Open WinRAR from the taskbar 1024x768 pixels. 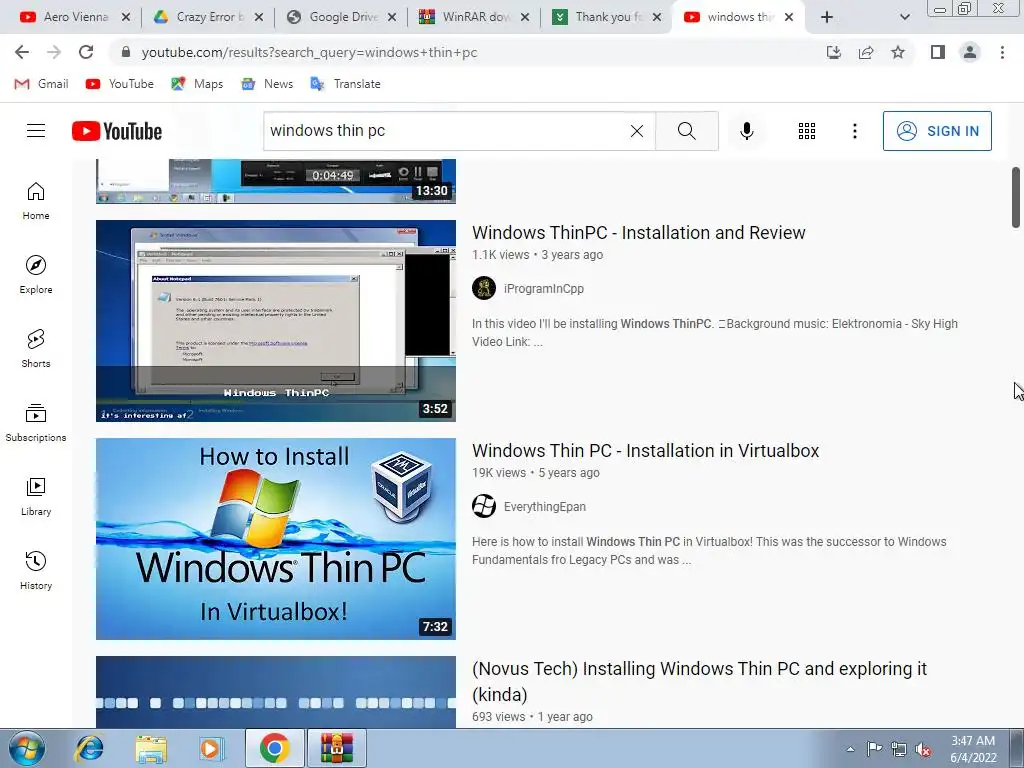pos(337,748)
